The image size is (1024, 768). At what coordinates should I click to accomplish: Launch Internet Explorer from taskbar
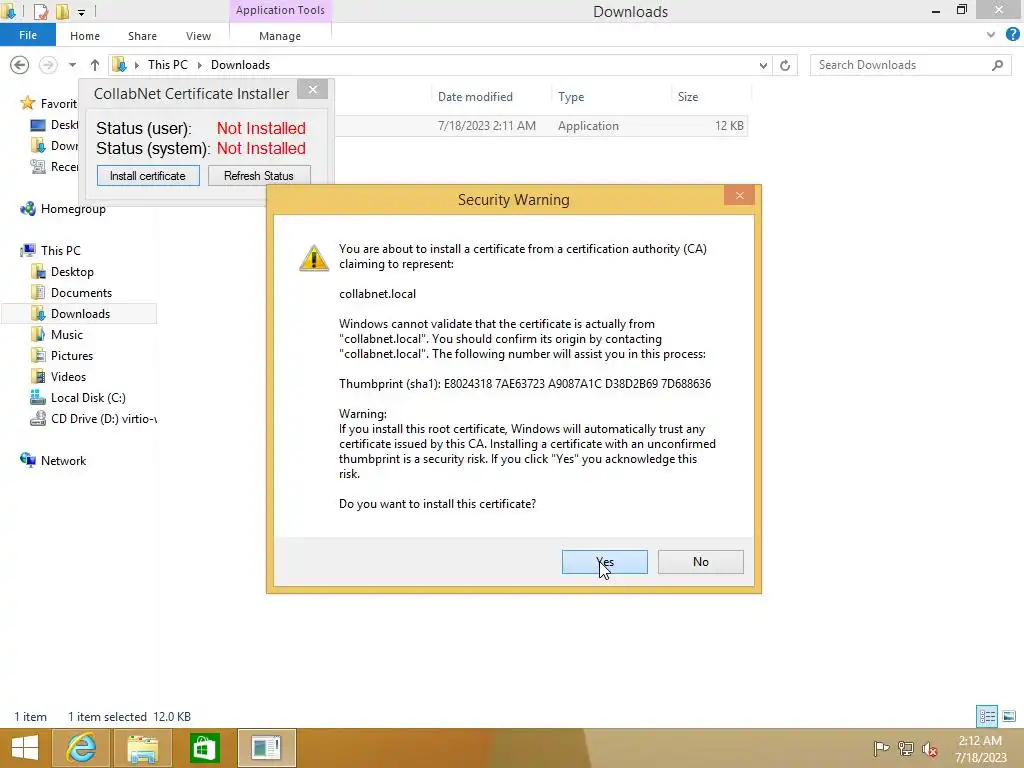(x=81, y=748)
